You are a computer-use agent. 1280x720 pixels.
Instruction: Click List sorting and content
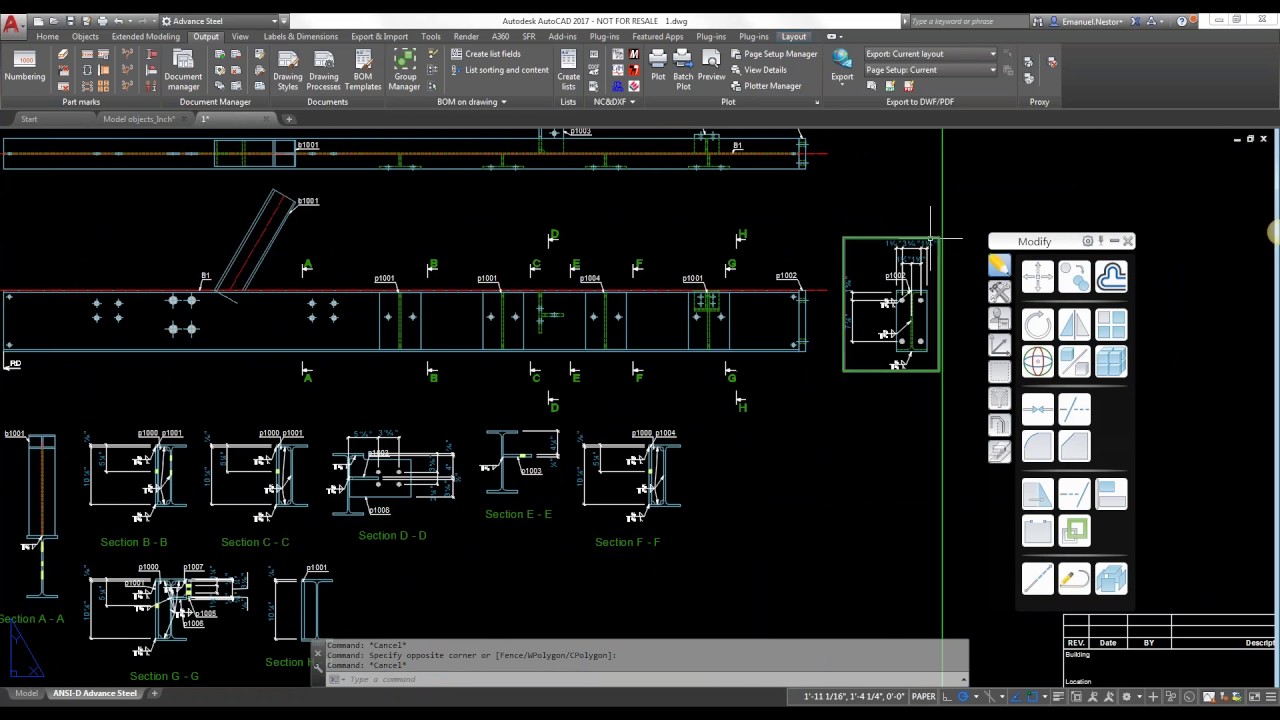coord(499,70)
